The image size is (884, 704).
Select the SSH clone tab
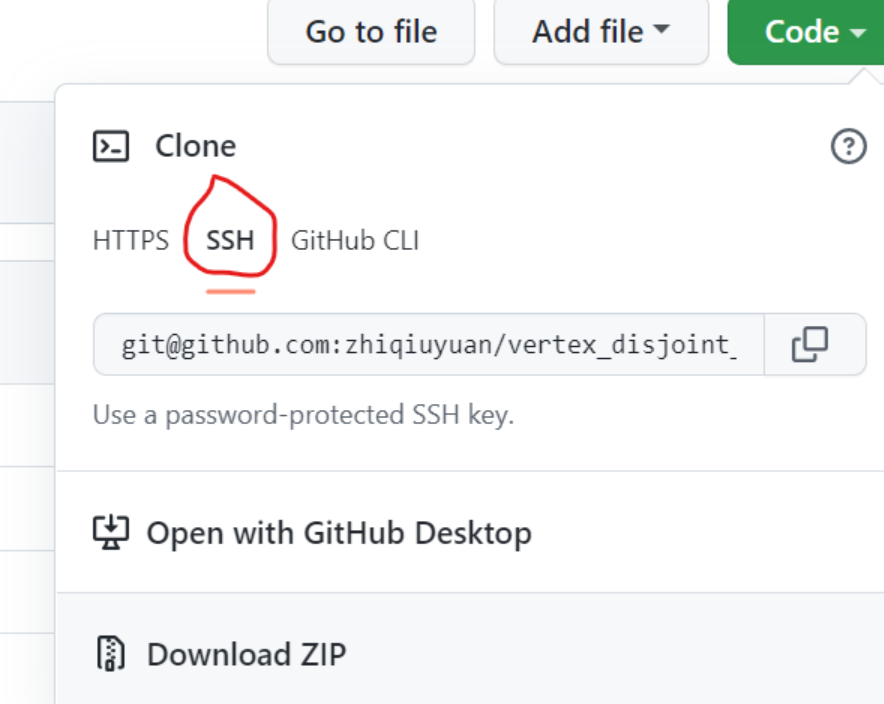(x=230, y=241)
